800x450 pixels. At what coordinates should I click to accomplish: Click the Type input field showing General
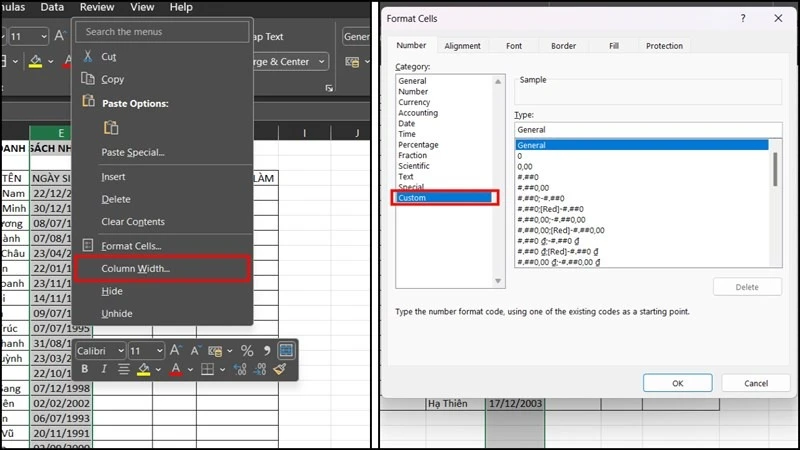(648, 130)
